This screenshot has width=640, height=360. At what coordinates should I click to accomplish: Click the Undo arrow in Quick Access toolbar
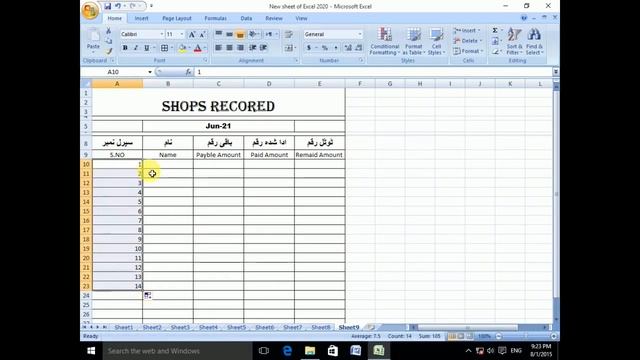(x=118, y=6)
